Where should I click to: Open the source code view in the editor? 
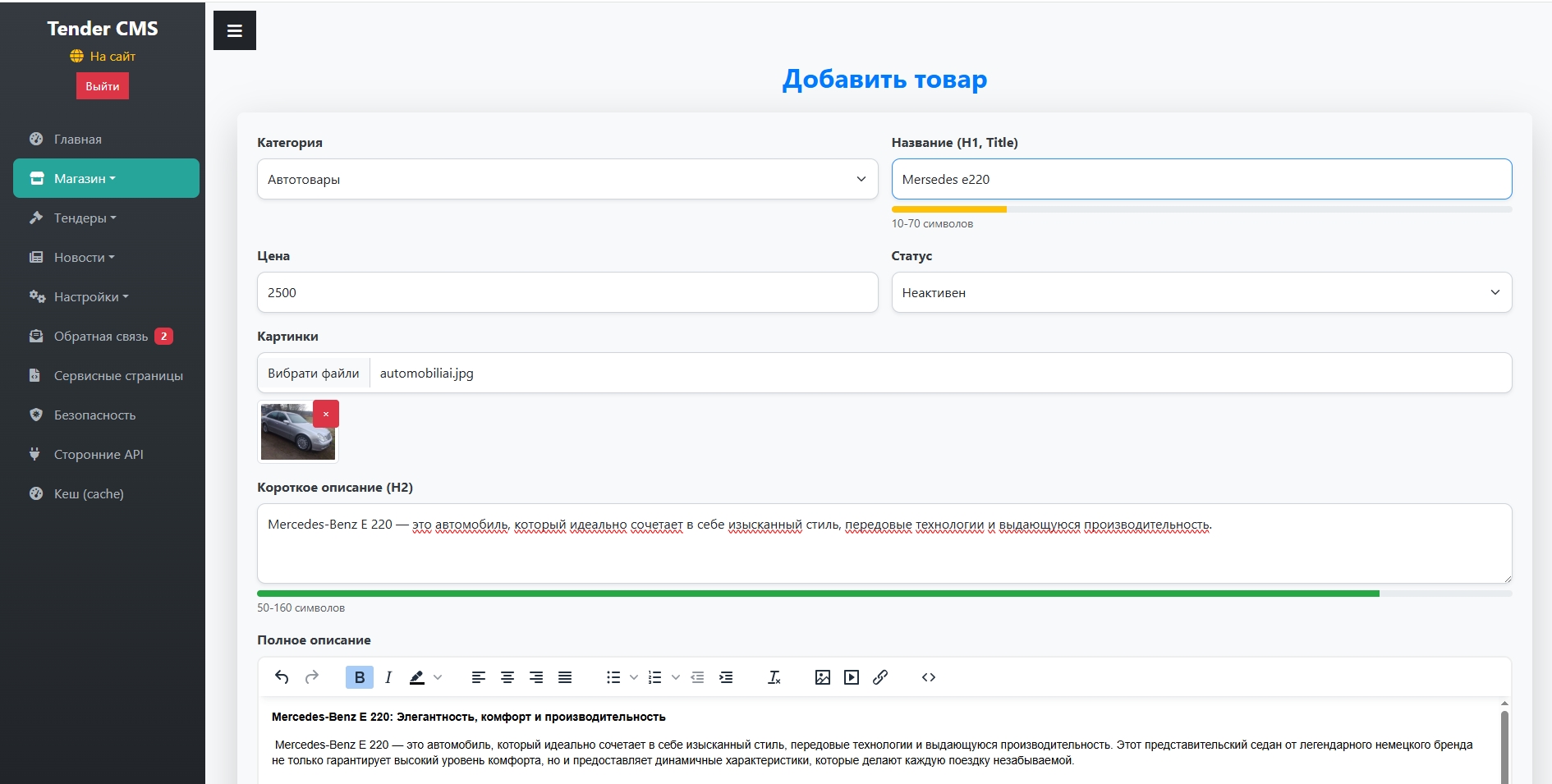[x=929, y=677]
